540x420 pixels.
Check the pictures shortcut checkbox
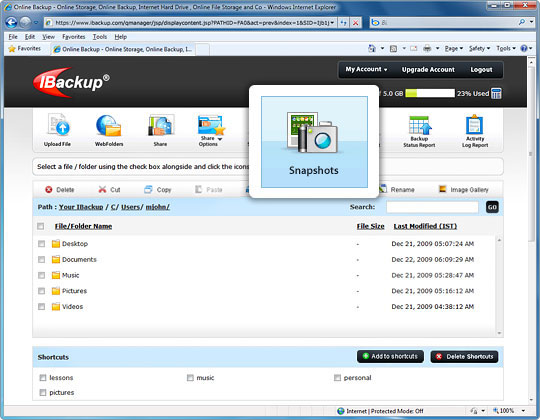coord(43,392)
